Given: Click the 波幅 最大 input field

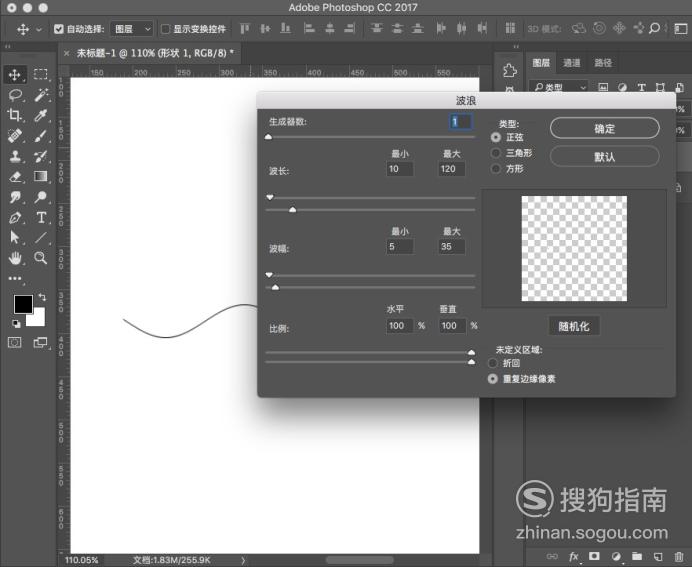Looking at the screenshot, I should coord(452,247).
